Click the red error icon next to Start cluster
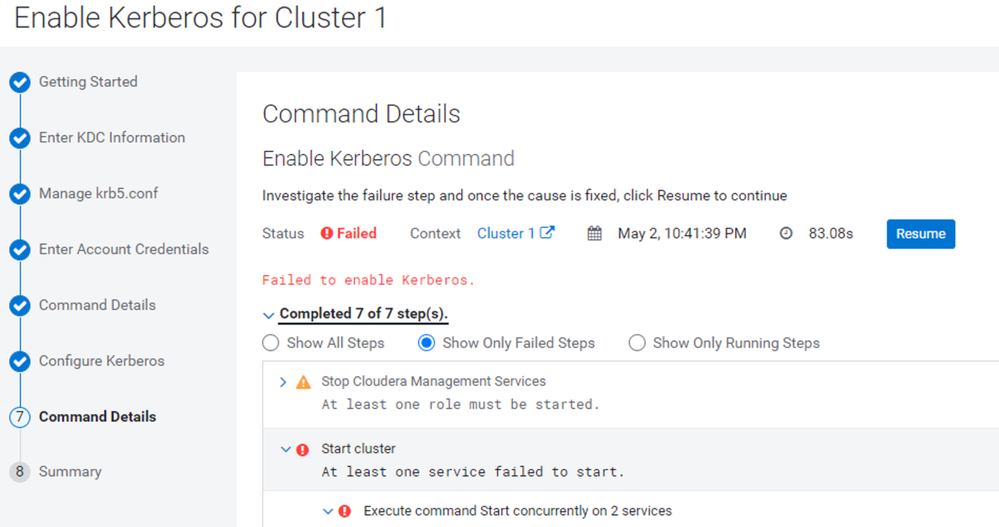 coord(303,450)
